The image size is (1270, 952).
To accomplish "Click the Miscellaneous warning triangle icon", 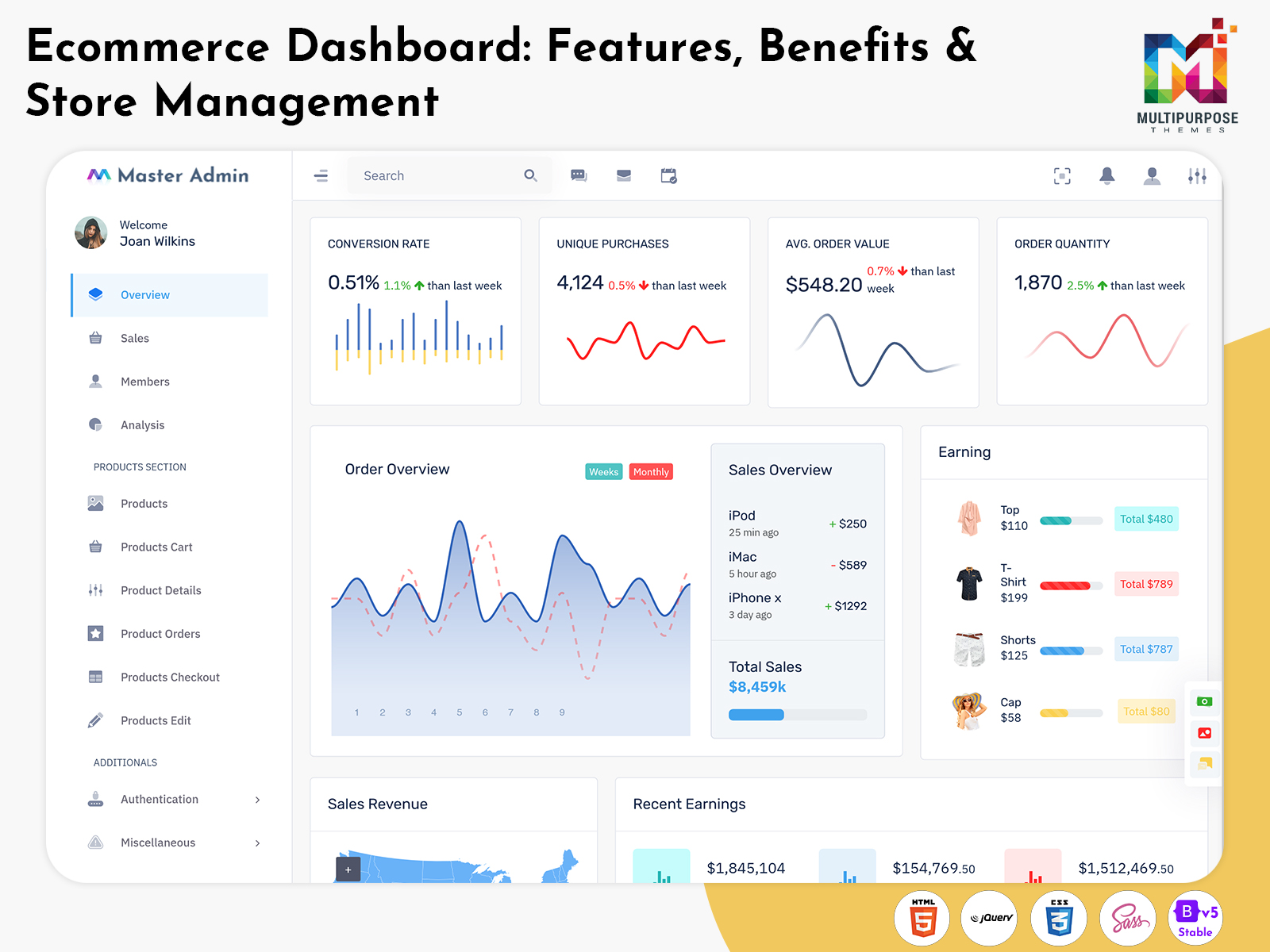I will pos(96,843).
